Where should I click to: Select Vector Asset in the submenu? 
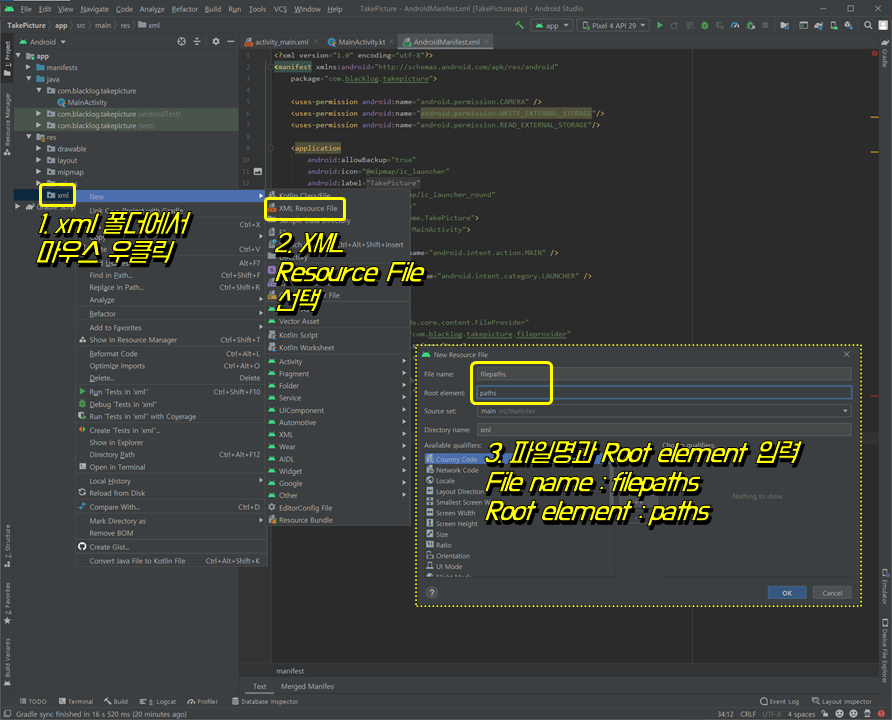299,321
